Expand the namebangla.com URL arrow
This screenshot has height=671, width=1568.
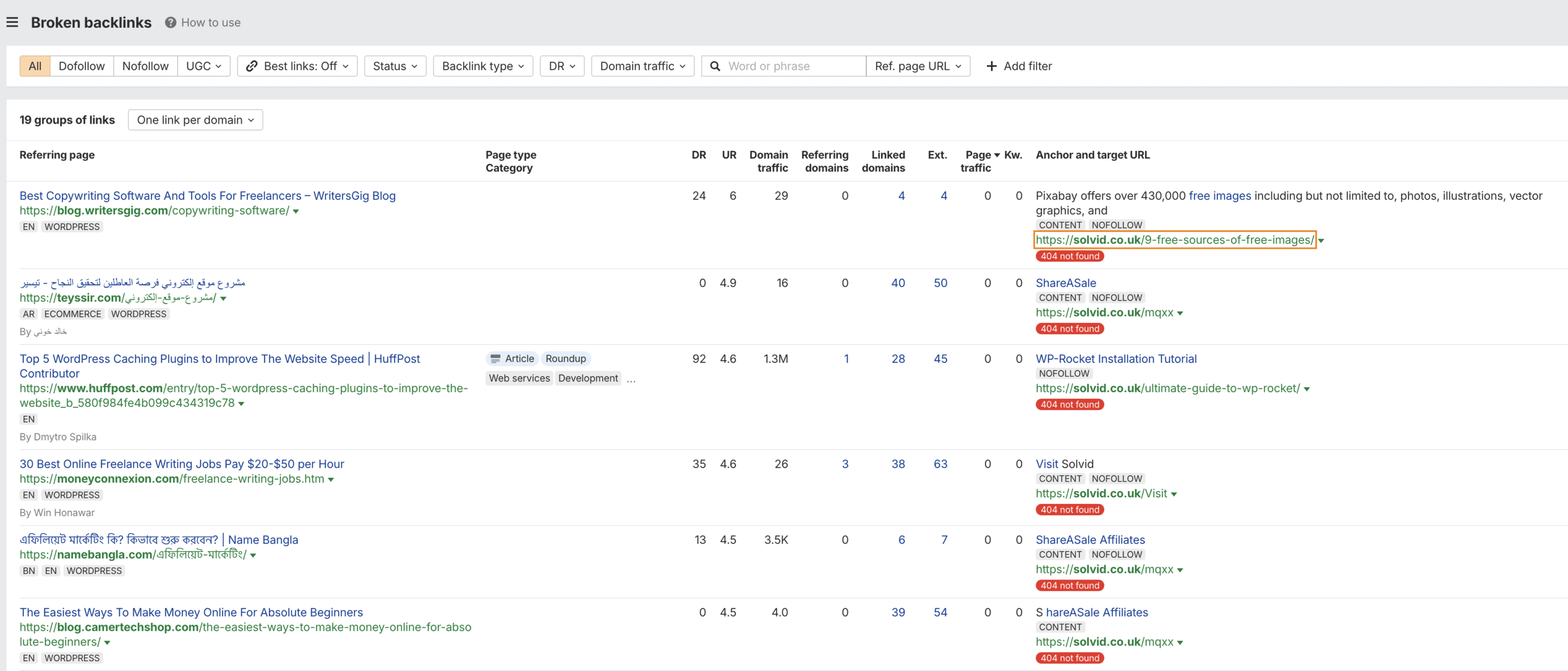tap(253, 556)
